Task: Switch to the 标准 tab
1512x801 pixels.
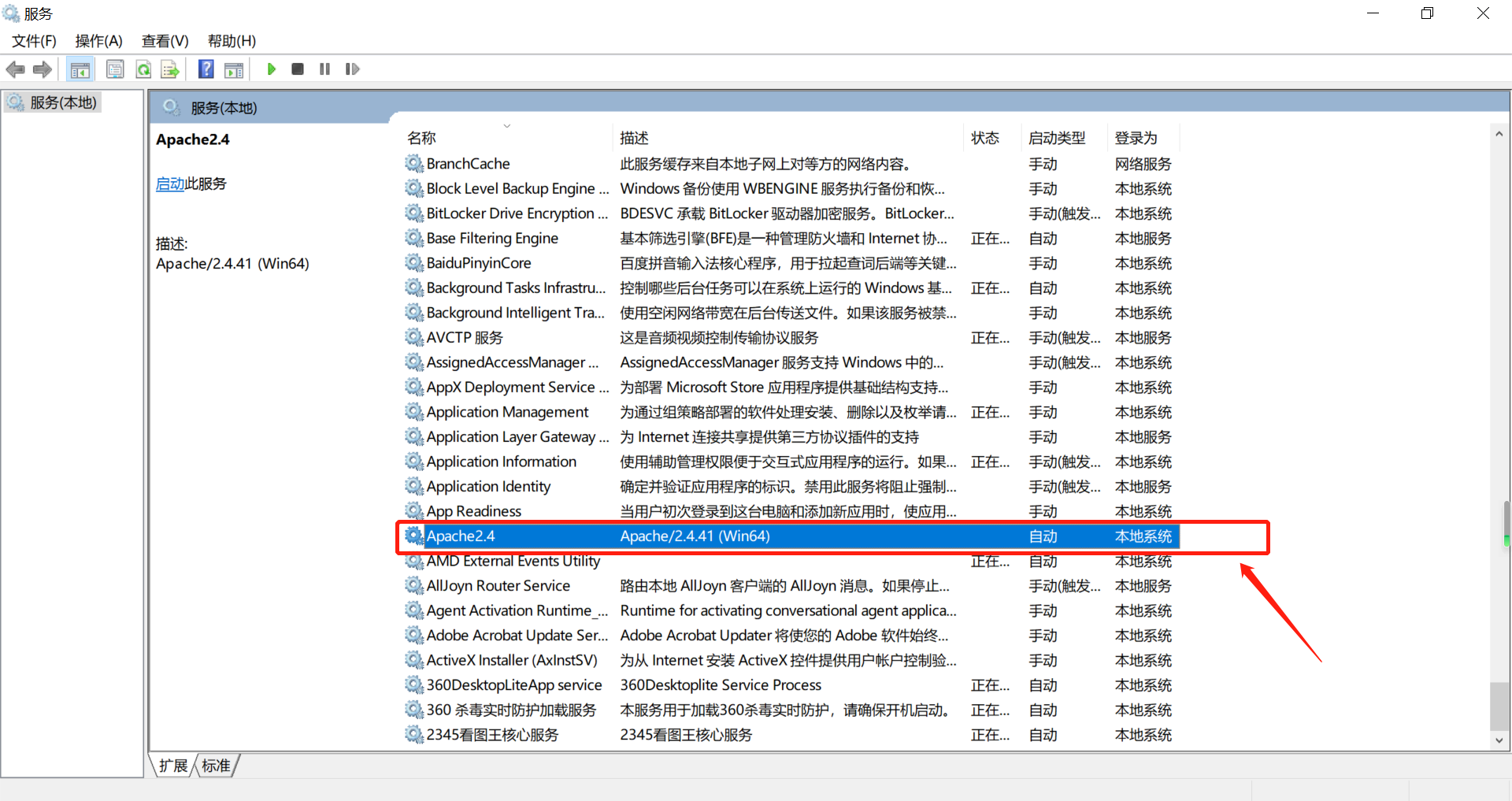Action: pos(217,766)
